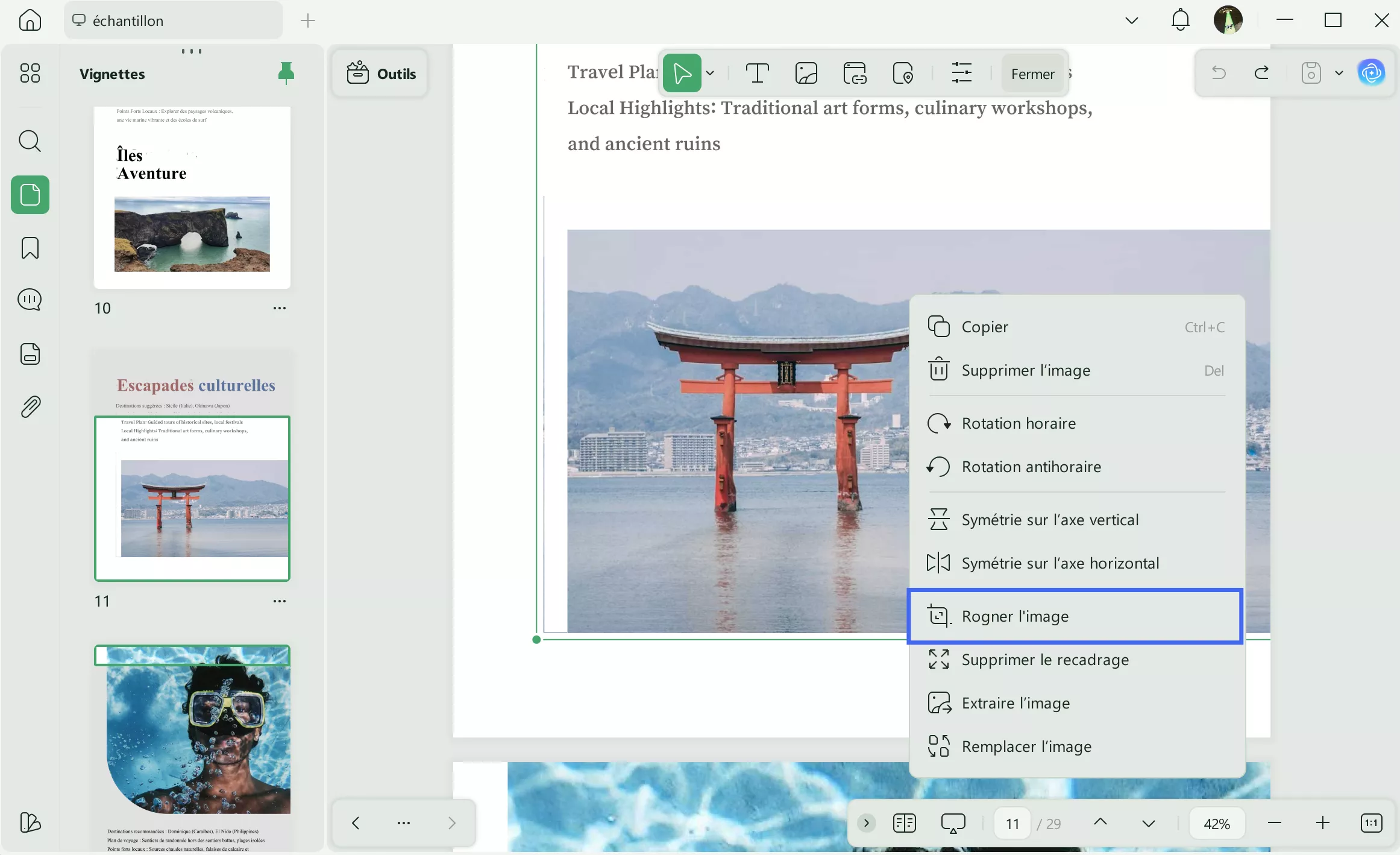The image size is (1400, 855).
Task: Select the text edit tool
Action: (757, 74)
